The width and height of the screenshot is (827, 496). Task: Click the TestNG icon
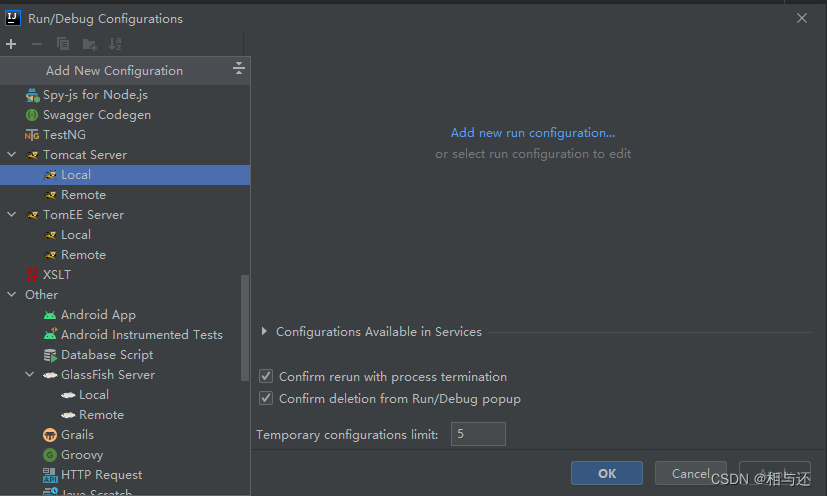(32, 135)
